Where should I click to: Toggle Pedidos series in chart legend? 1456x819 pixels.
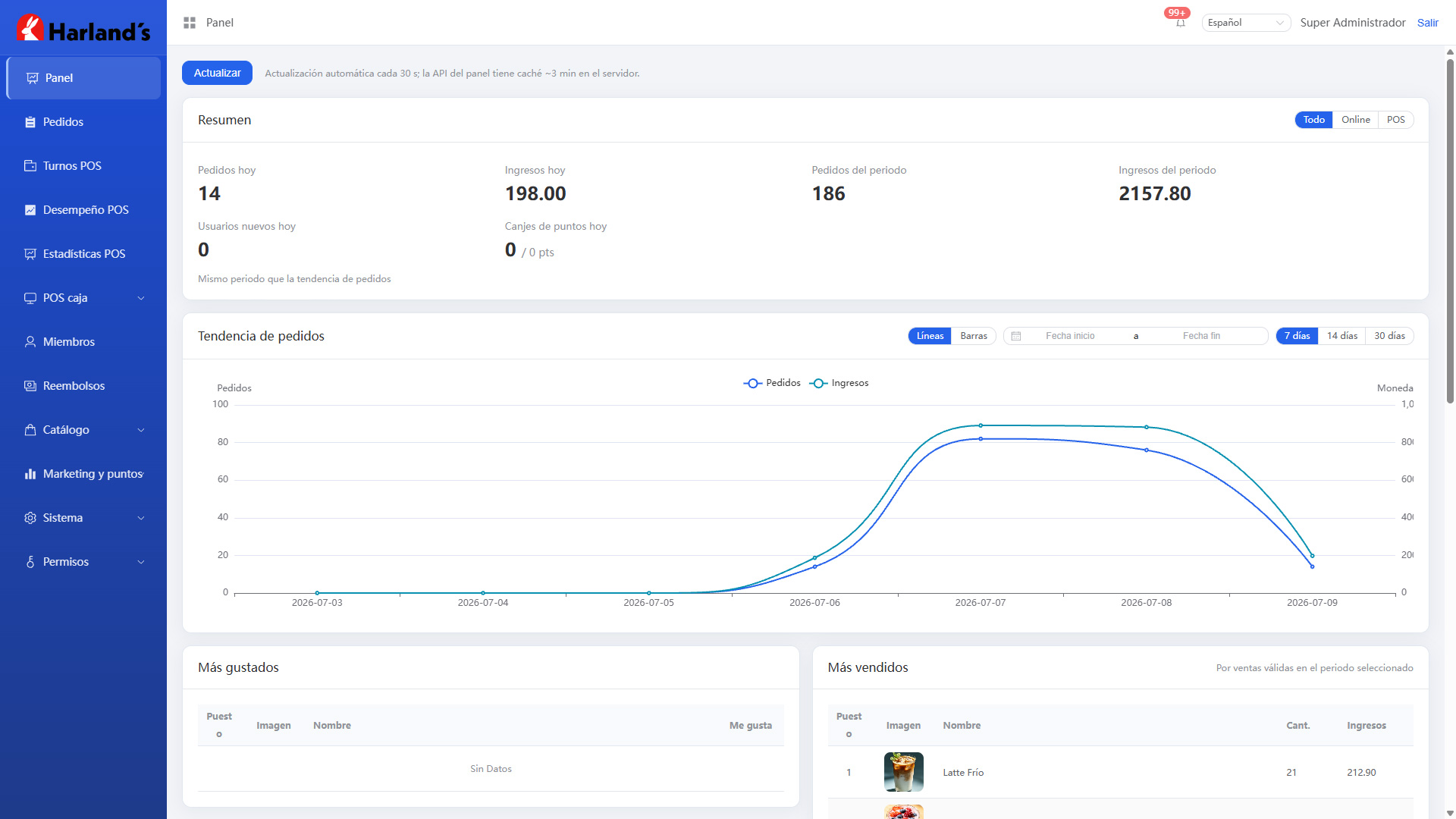[772, 383]
